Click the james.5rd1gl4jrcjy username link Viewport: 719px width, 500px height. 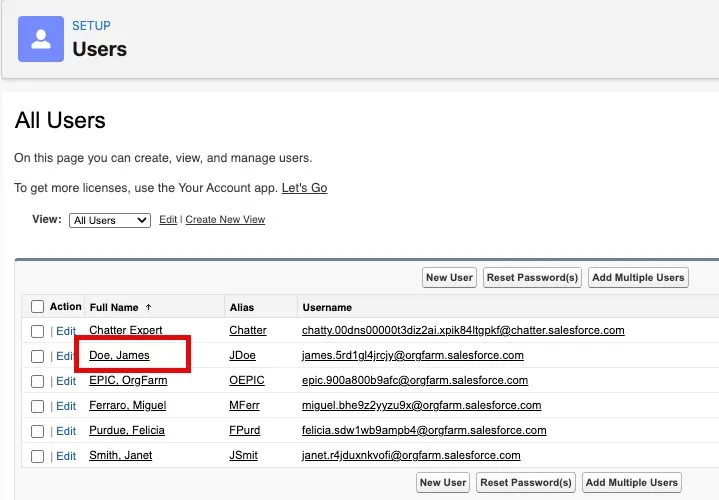413,355
